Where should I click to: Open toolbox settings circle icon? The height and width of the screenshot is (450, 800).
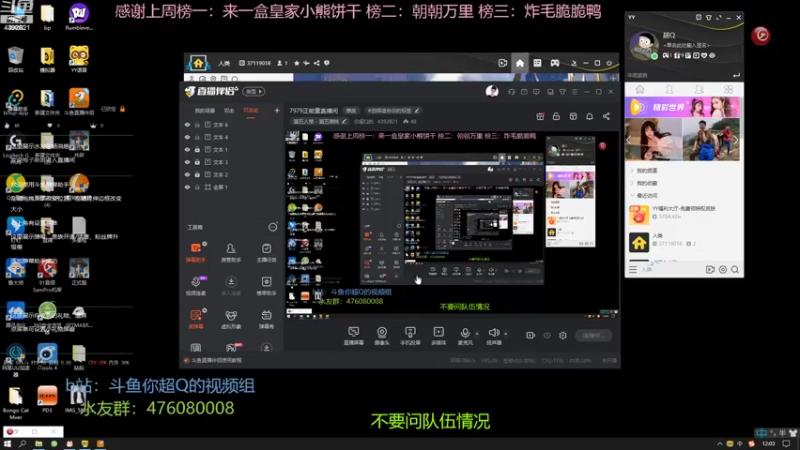tap(273, 227)
